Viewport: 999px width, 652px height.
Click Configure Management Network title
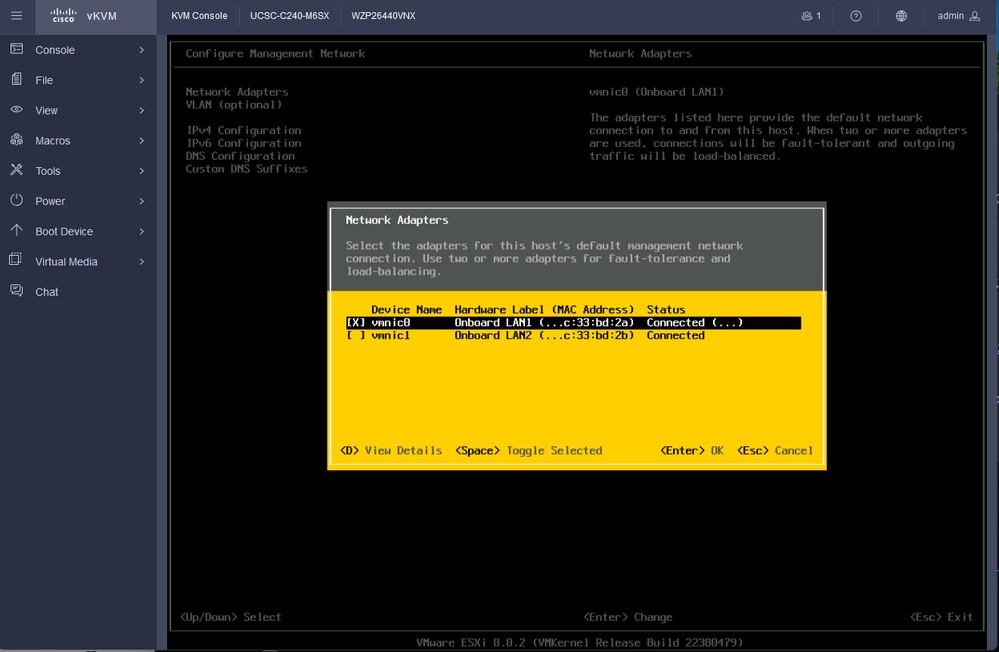coord(275,54)
